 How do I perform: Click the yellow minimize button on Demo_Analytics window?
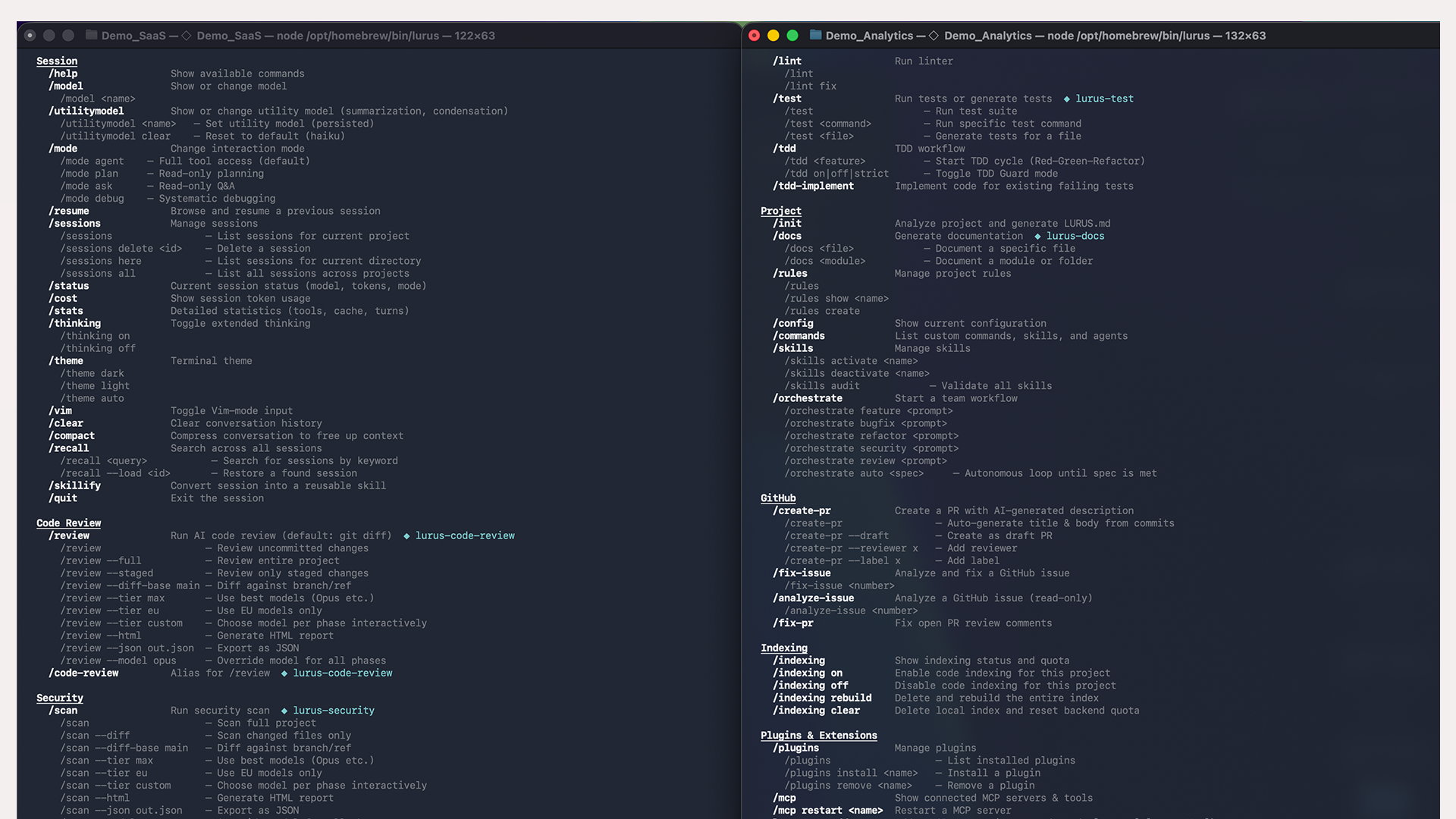point(773,36)
